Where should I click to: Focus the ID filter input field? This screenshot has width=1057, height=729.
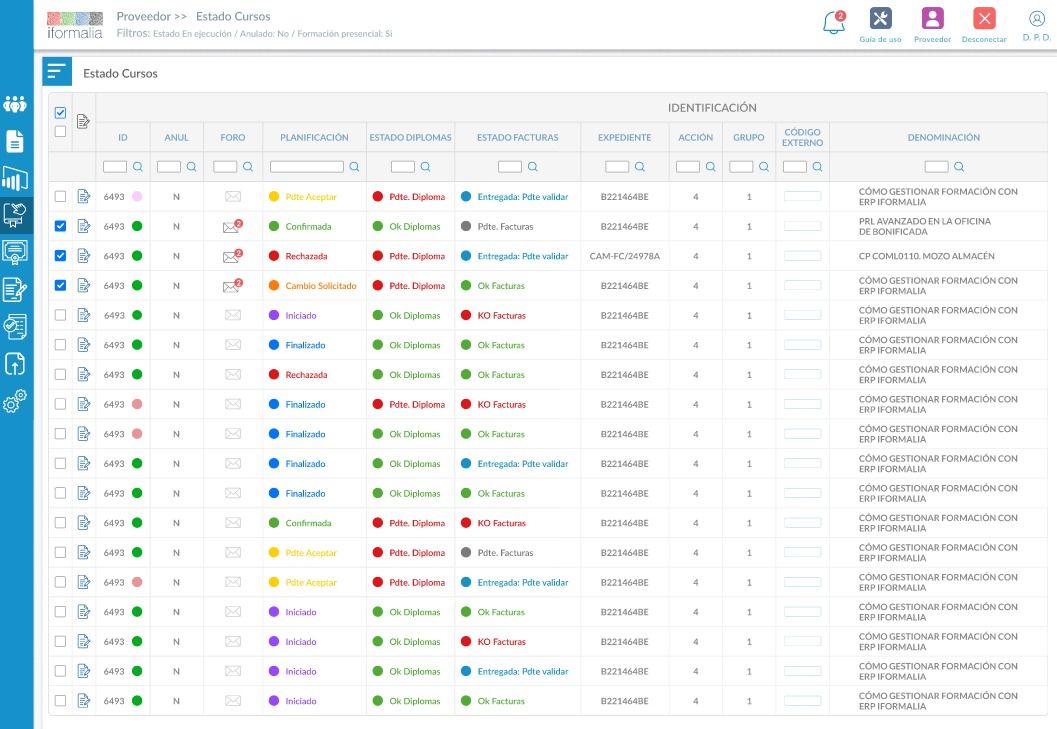click(115, 167)
